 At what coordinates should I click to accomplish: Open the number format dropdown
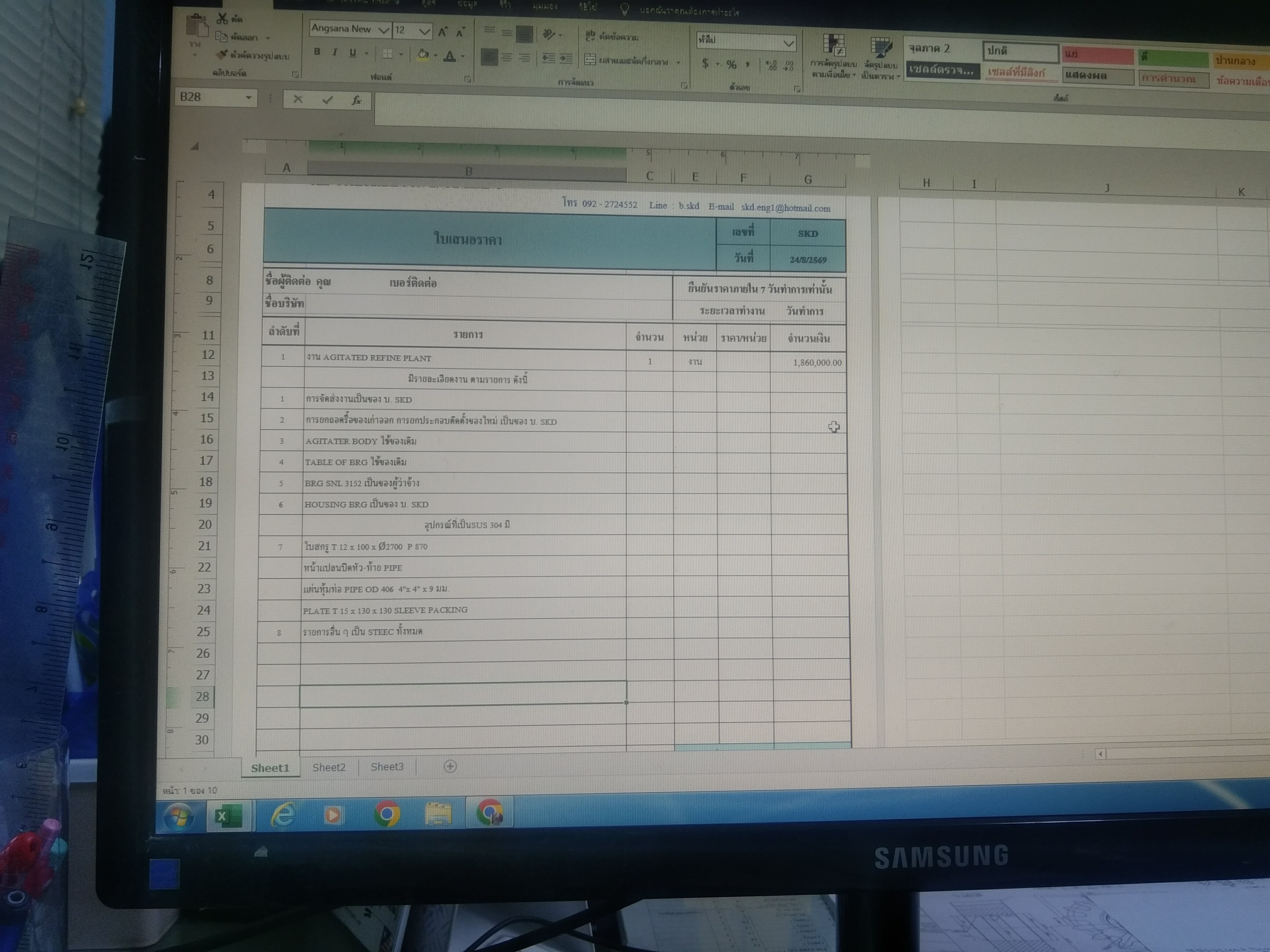click(x=788, y=43)
